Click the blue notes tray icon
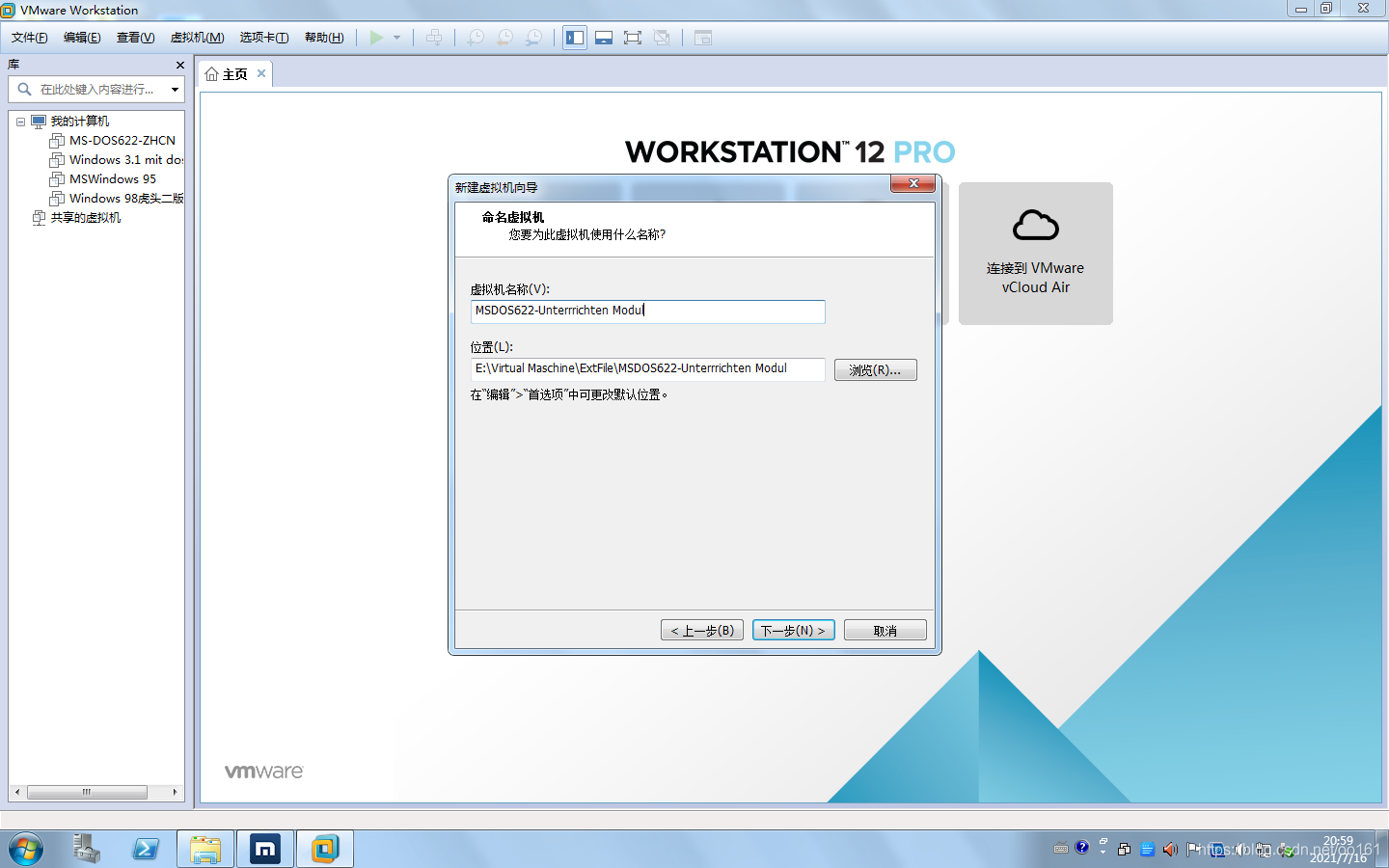 pyautogui.click(x=1147, y=850)
